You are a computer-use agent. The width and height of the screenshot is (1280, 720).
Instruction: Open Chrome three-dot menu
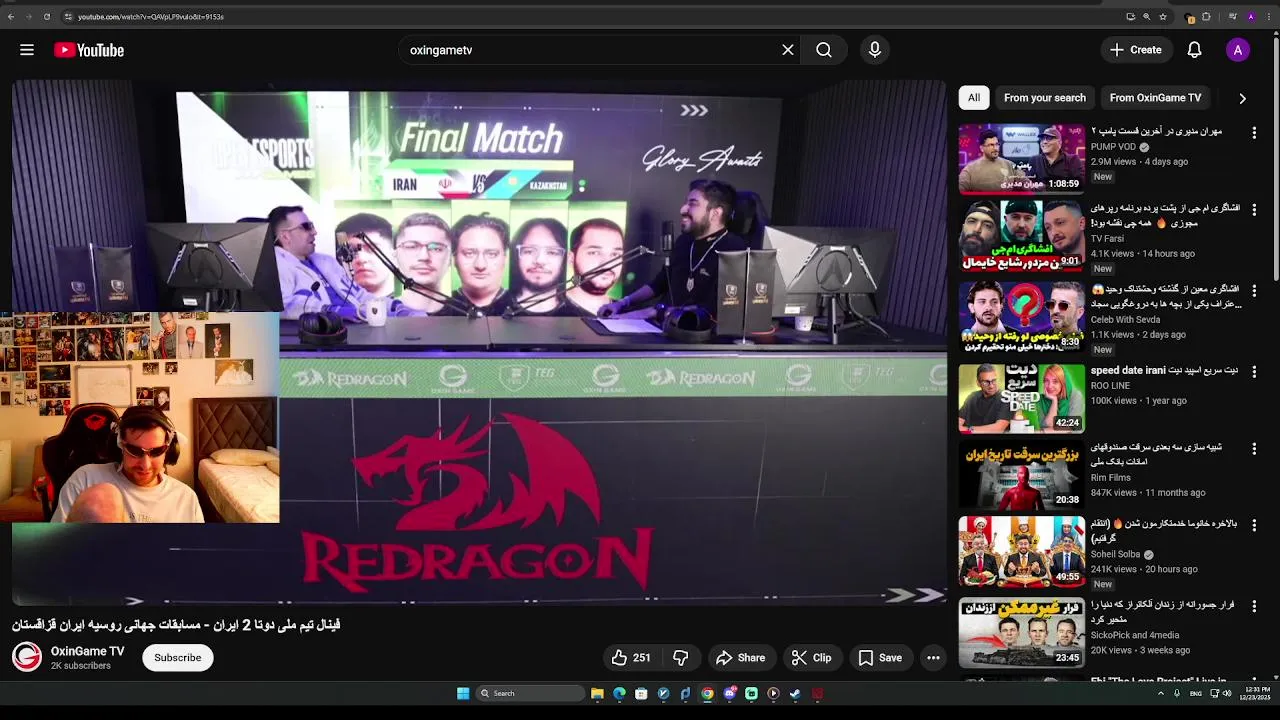1269,17
